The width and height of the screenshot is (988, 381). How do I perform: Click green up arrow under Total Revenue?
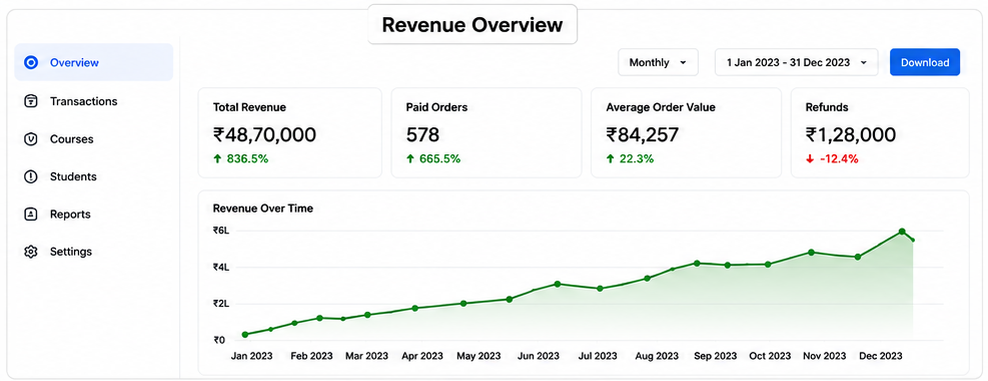point(217,159)
